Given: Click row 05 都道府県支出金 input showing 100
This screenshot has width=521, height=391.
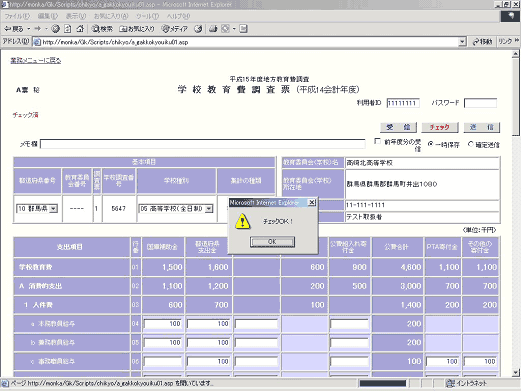Looking at the screenshot, I should click(208, 343).
